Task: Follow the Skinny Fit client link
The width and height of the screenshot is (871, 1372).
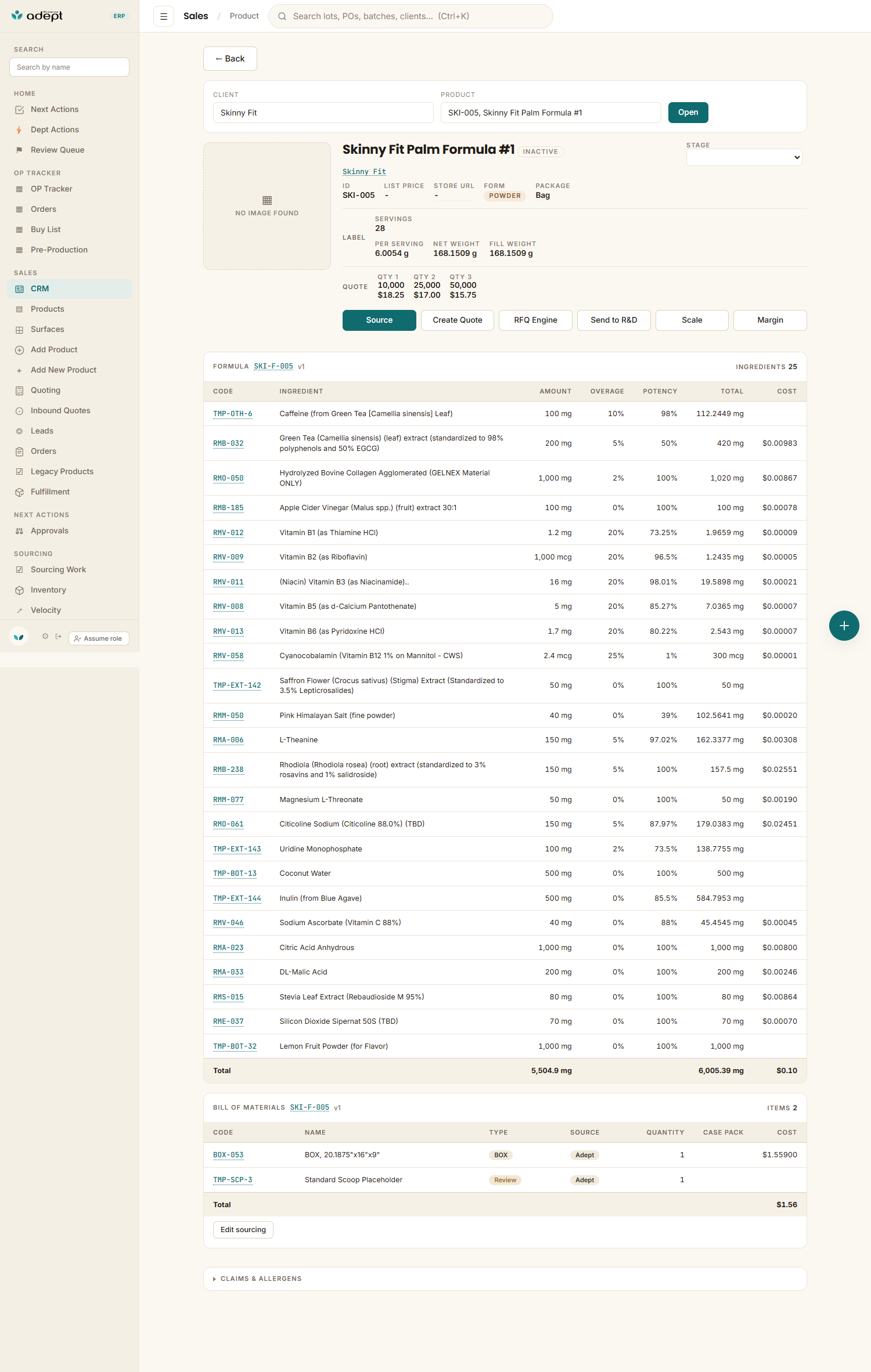Action: click(364, 172)
